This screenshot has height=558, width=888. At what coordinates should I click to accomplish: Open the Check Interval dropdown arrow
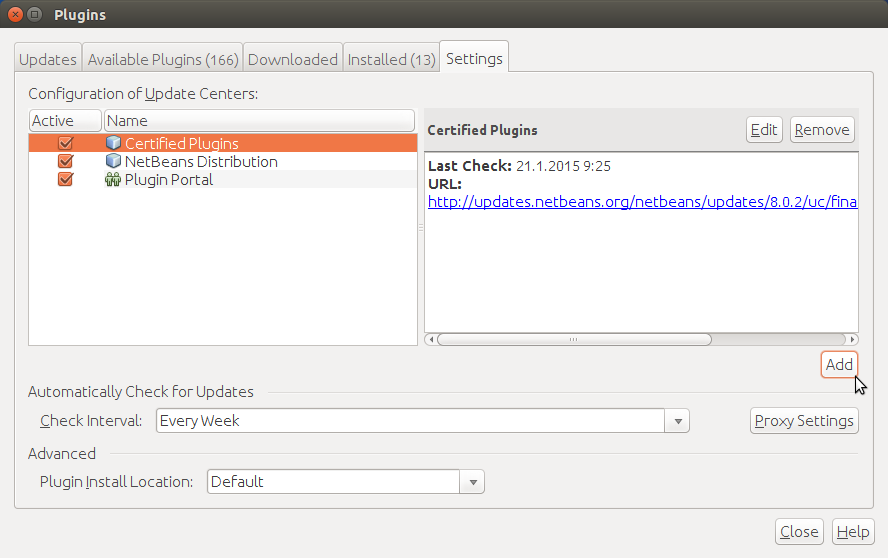click(x=677, y=421)
